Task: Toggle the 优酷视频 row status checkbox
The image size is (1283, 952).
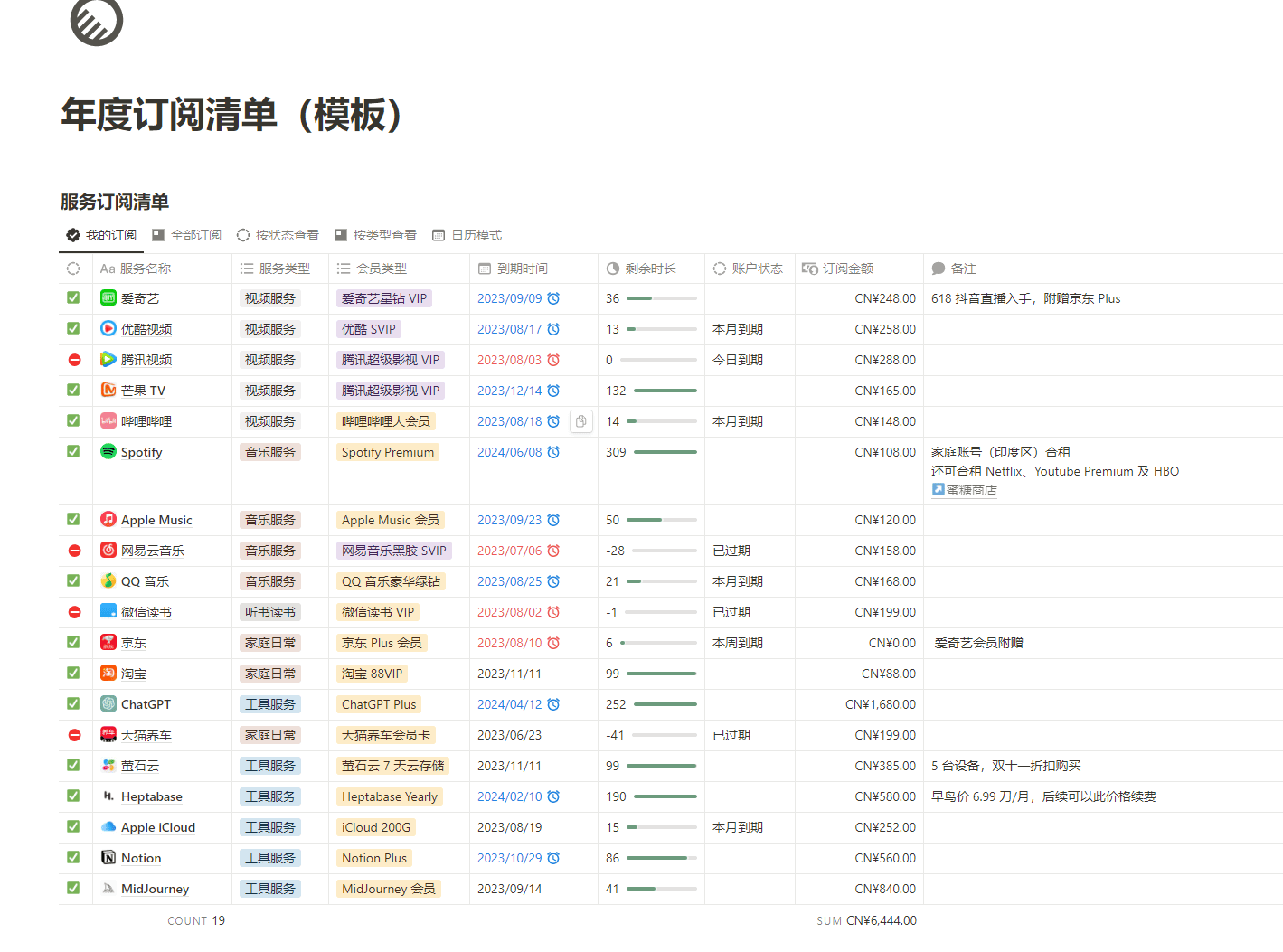Action: [73, 328]
